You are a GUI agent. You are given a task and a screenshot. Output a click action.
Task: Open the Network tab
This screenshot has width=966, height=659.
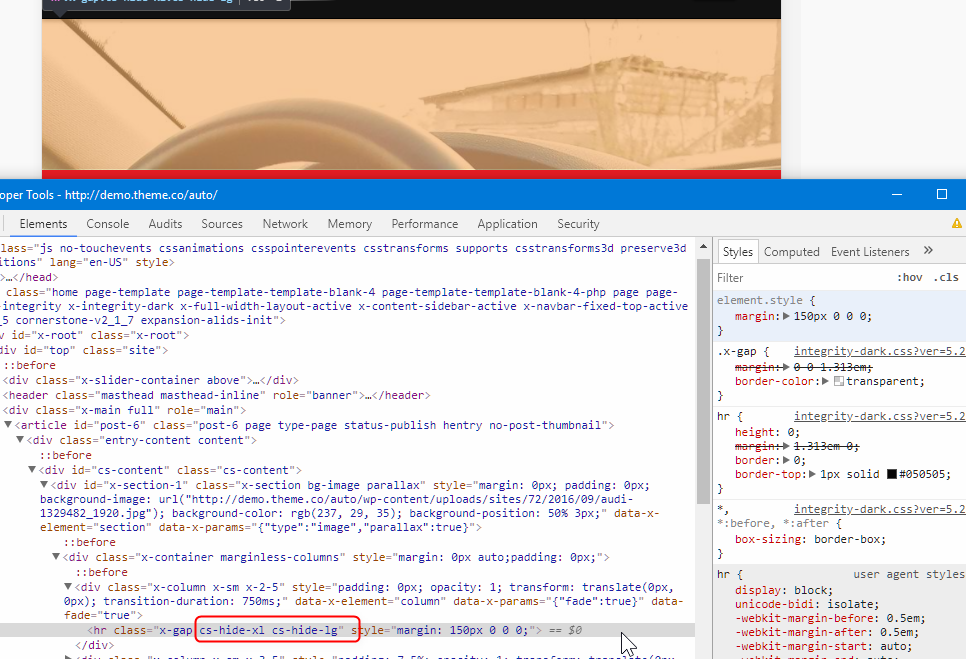[285, 224]
